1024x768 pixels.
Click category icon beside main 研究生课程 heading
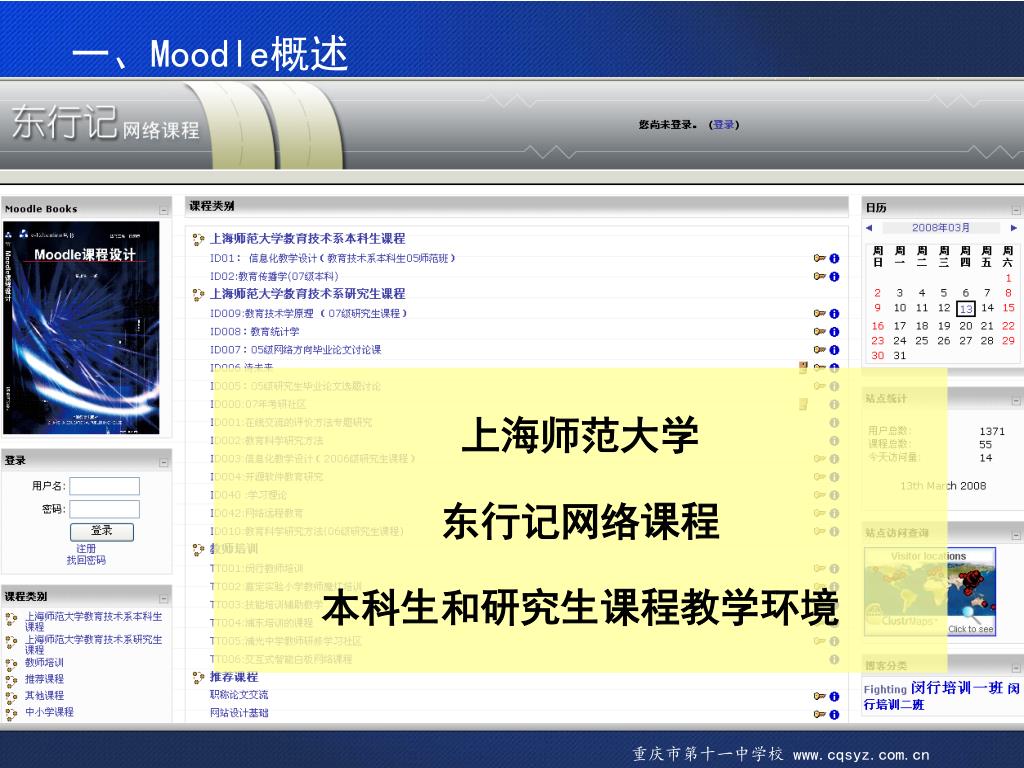pyautogui.click(x=199, y=295)
